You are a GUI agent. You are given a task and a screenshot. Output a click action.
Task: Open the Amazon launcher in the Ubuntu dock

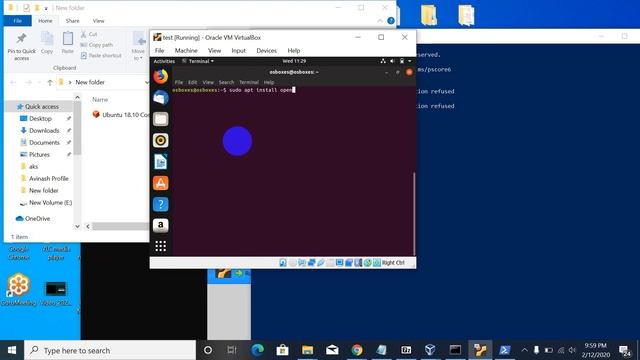coord(160,225)
